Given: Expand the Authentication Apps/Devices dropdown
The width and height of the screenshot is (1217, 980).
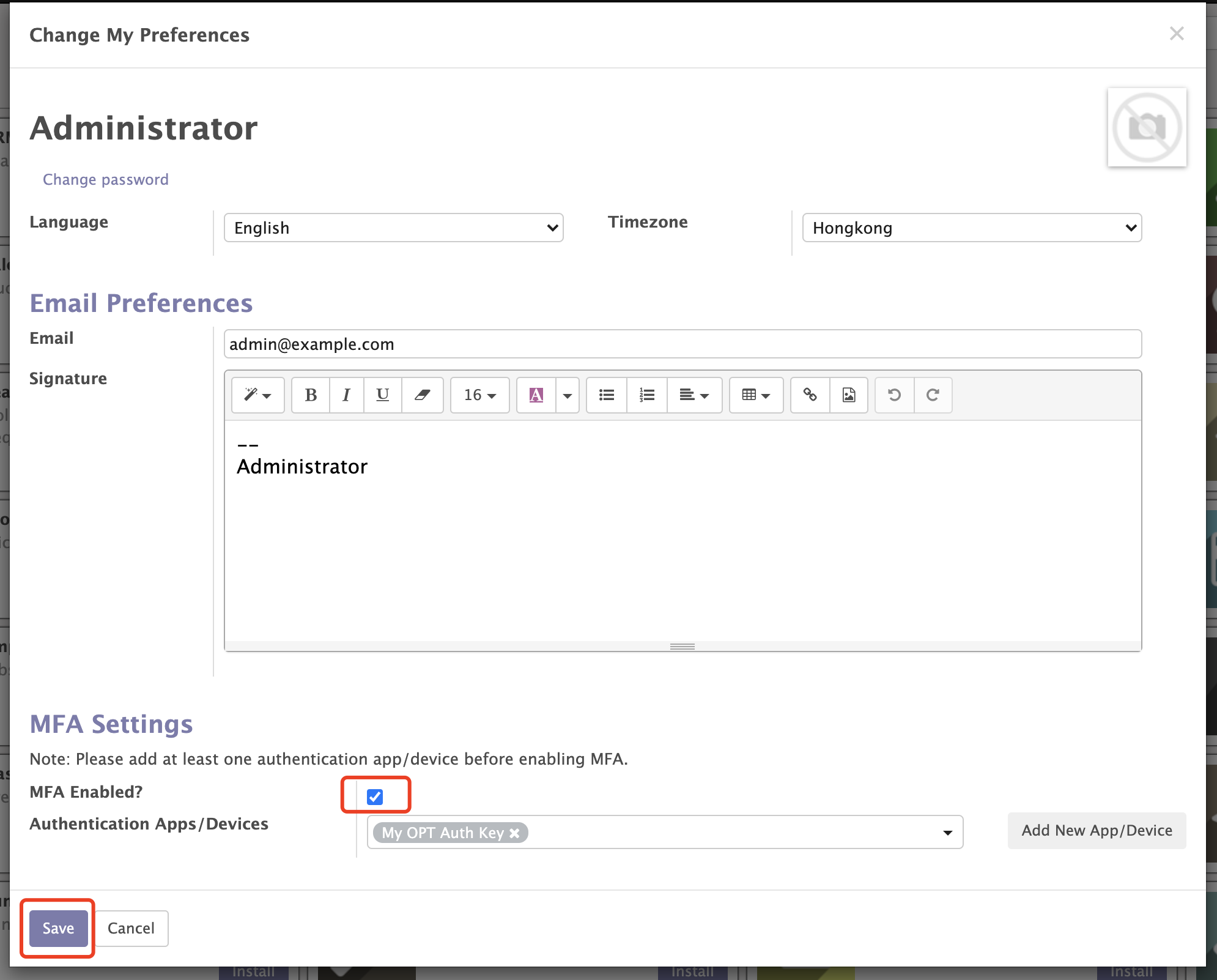Looking at the screenshot, I should (x=947, y=832).
